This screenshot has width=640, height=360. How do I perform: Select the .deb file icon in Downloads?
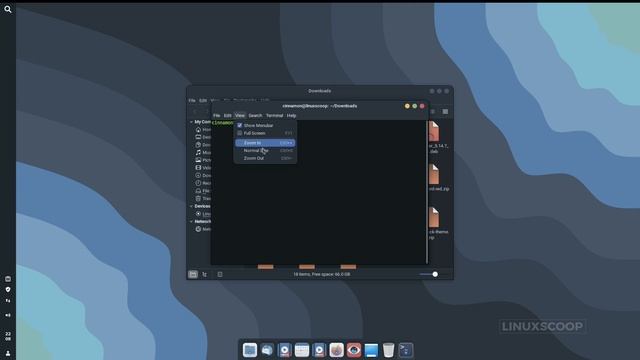[433, 131]
